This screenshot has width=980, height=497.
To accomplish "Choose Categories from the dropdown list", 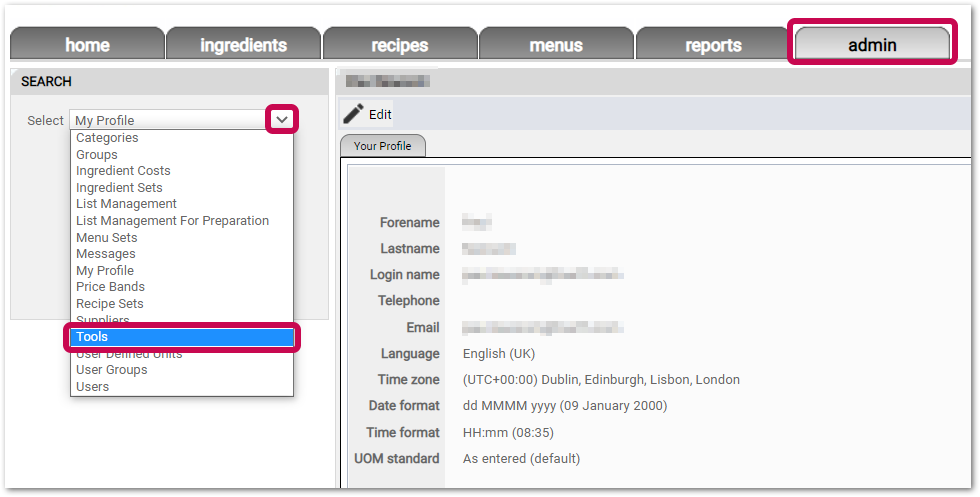I will (181, 138).
